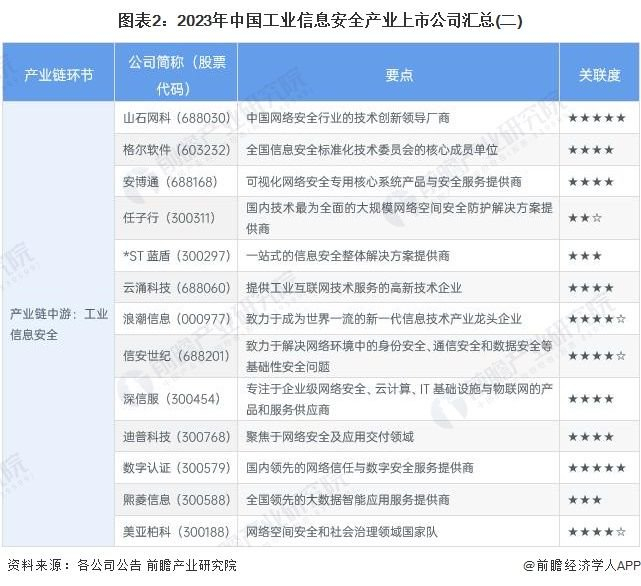
Task: Click text '可视化网络安全专用核心系统产品与安全服务提供商'
Action: [x=383, y=182]
